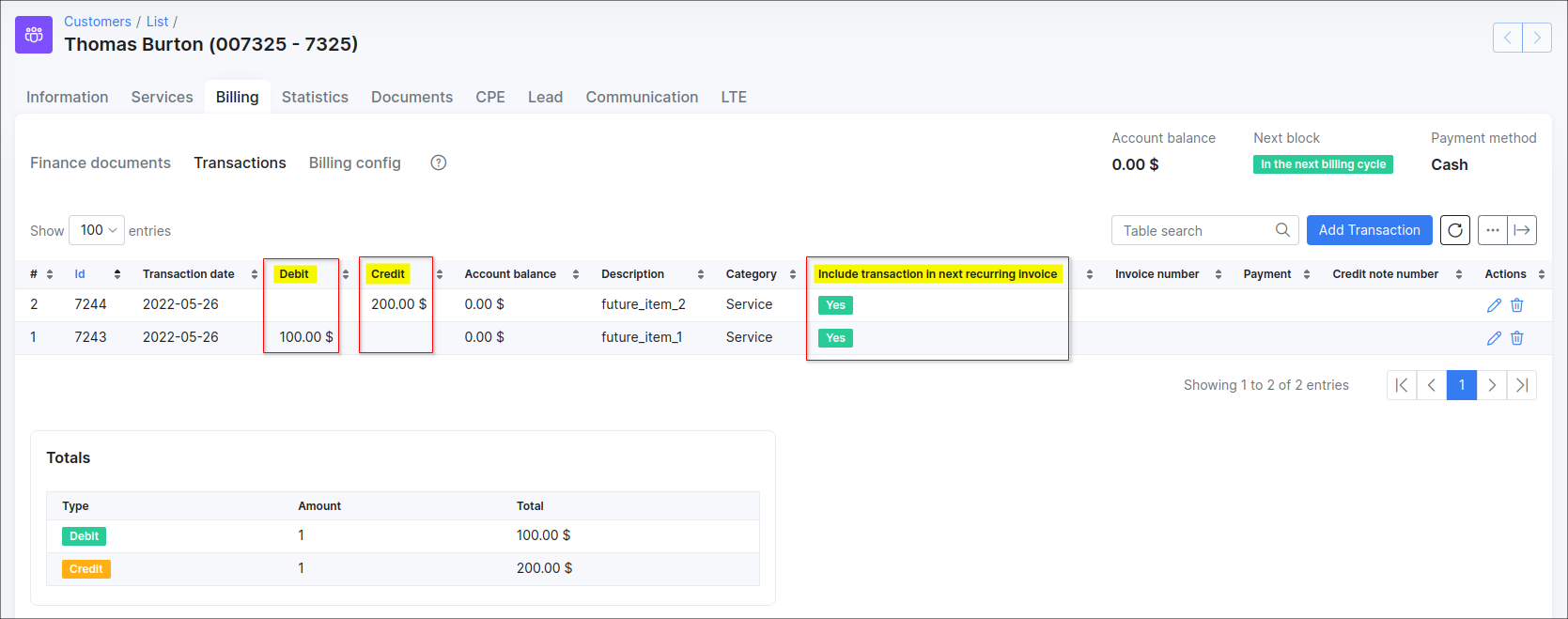Select page 1 in pagination

coord(1462,385)
